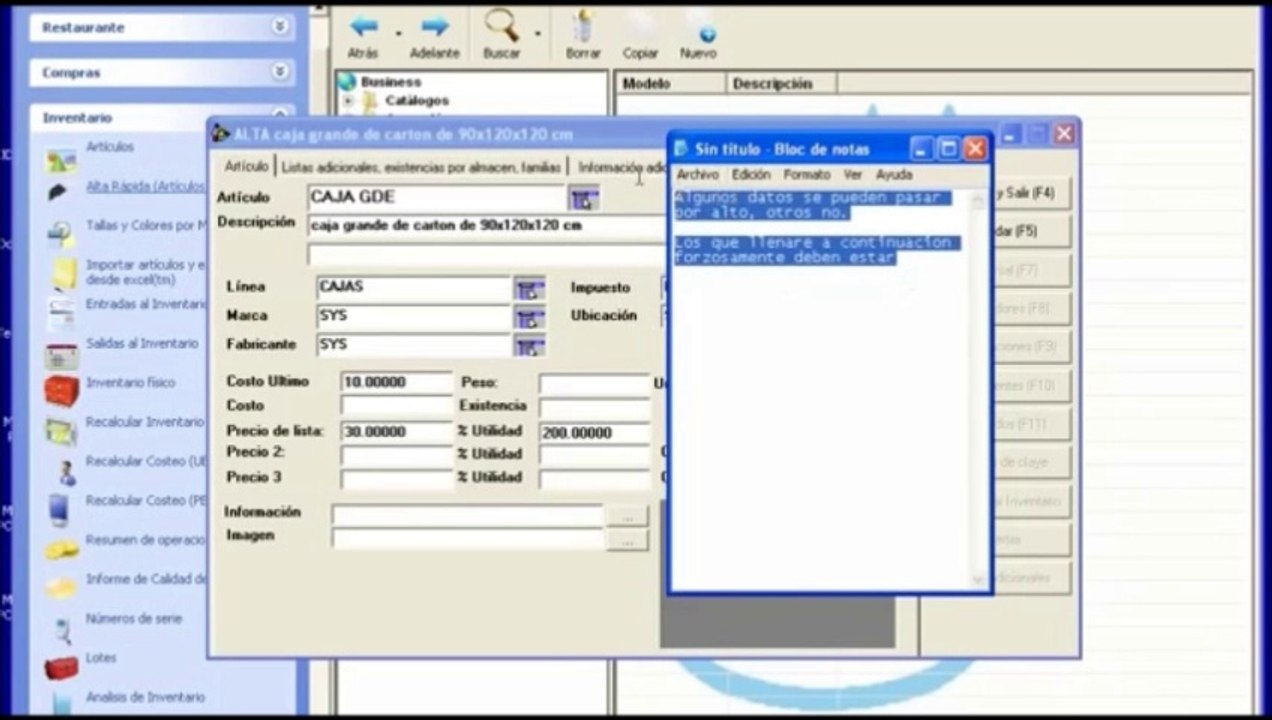
Task: Expand the Compras sidebar section
Action: click(x=281, y=72)
